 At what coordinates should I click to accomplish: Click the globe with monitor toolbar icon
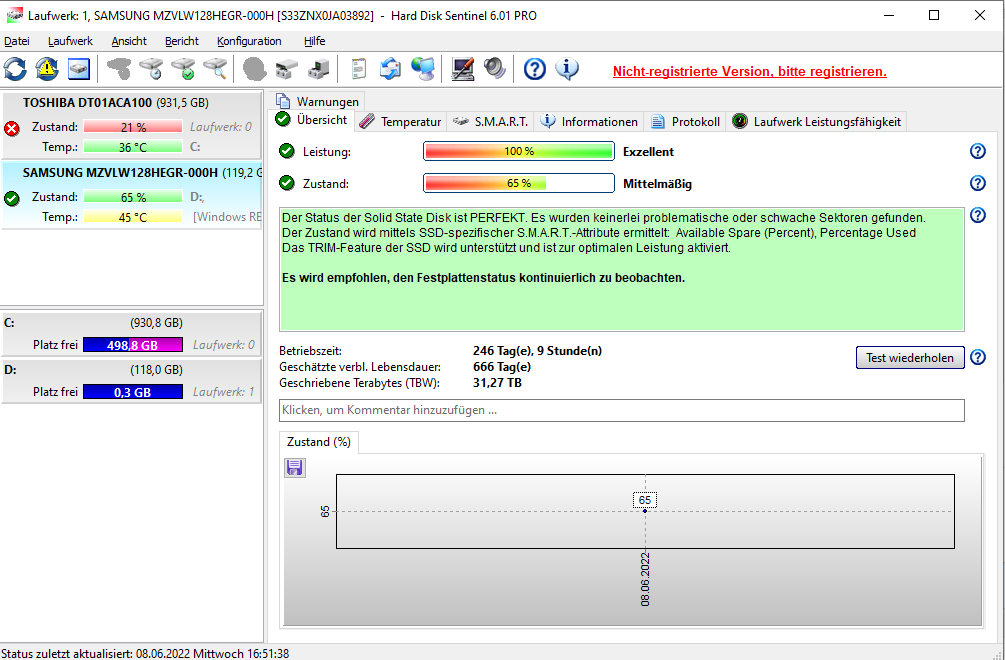pyautogui.click(x=423, y=69)
